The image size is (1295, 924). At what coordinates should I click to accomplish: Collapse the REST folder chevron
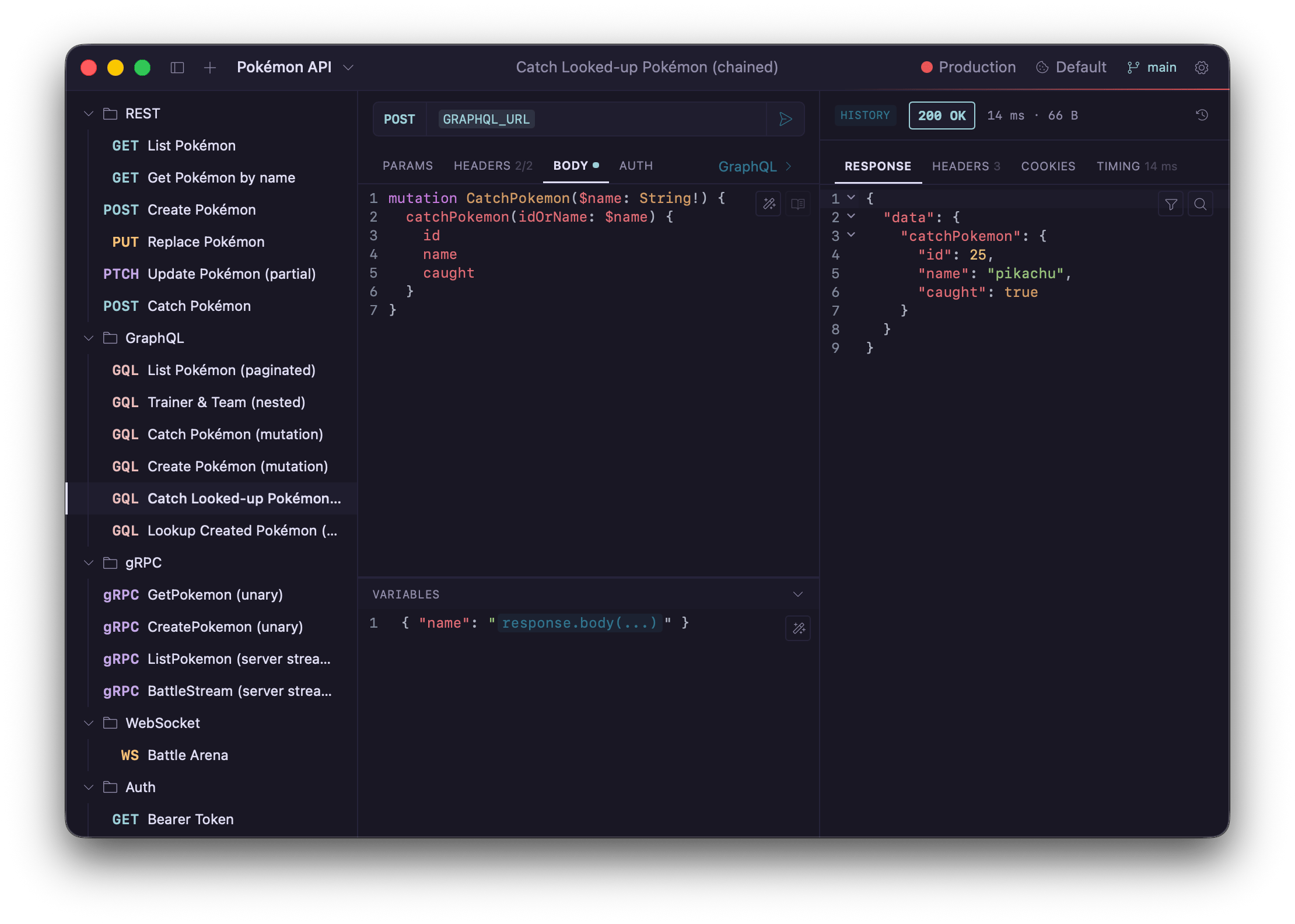point(89,114)
